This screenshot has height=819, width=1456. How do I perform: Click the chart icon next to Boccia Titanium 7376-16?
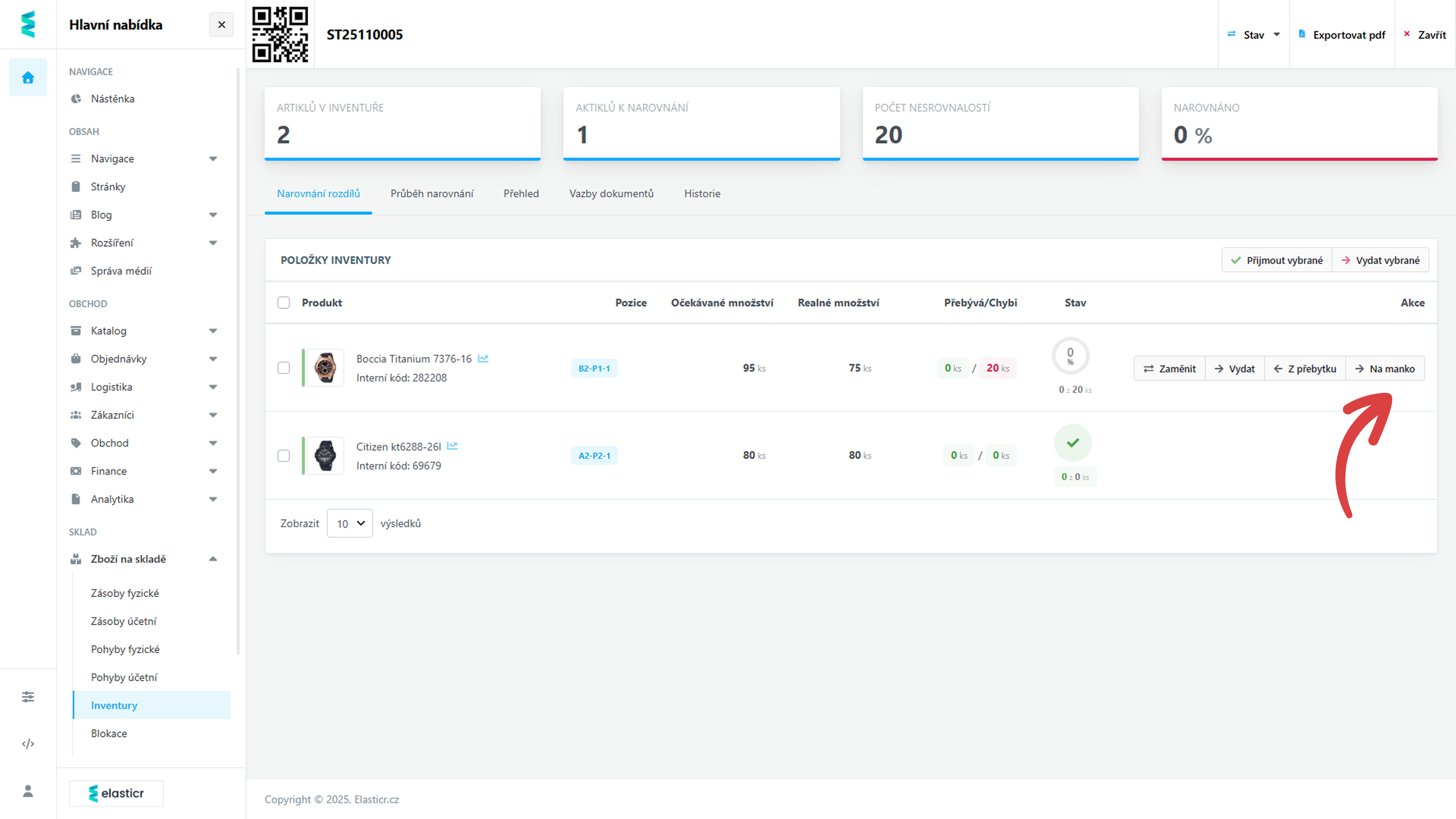pos(483,358)
